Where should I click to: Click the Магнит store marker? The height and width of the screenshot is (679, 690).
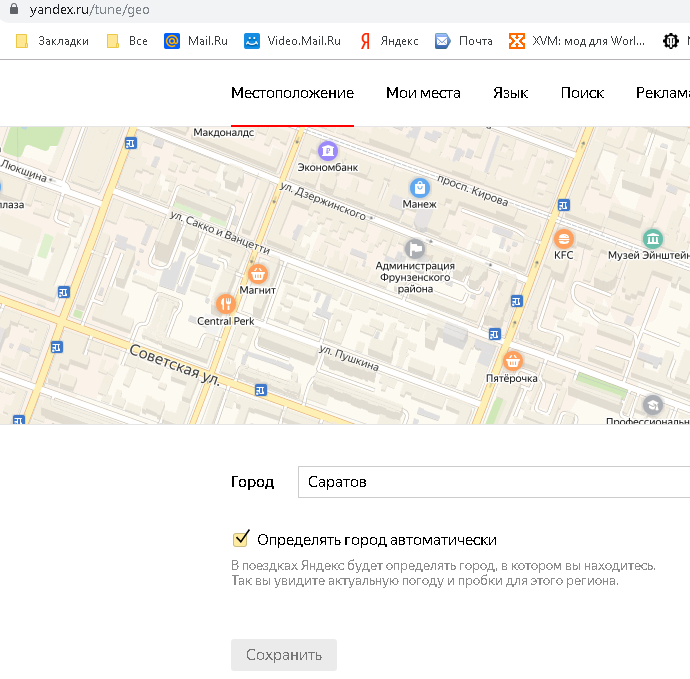pos(258,274)
